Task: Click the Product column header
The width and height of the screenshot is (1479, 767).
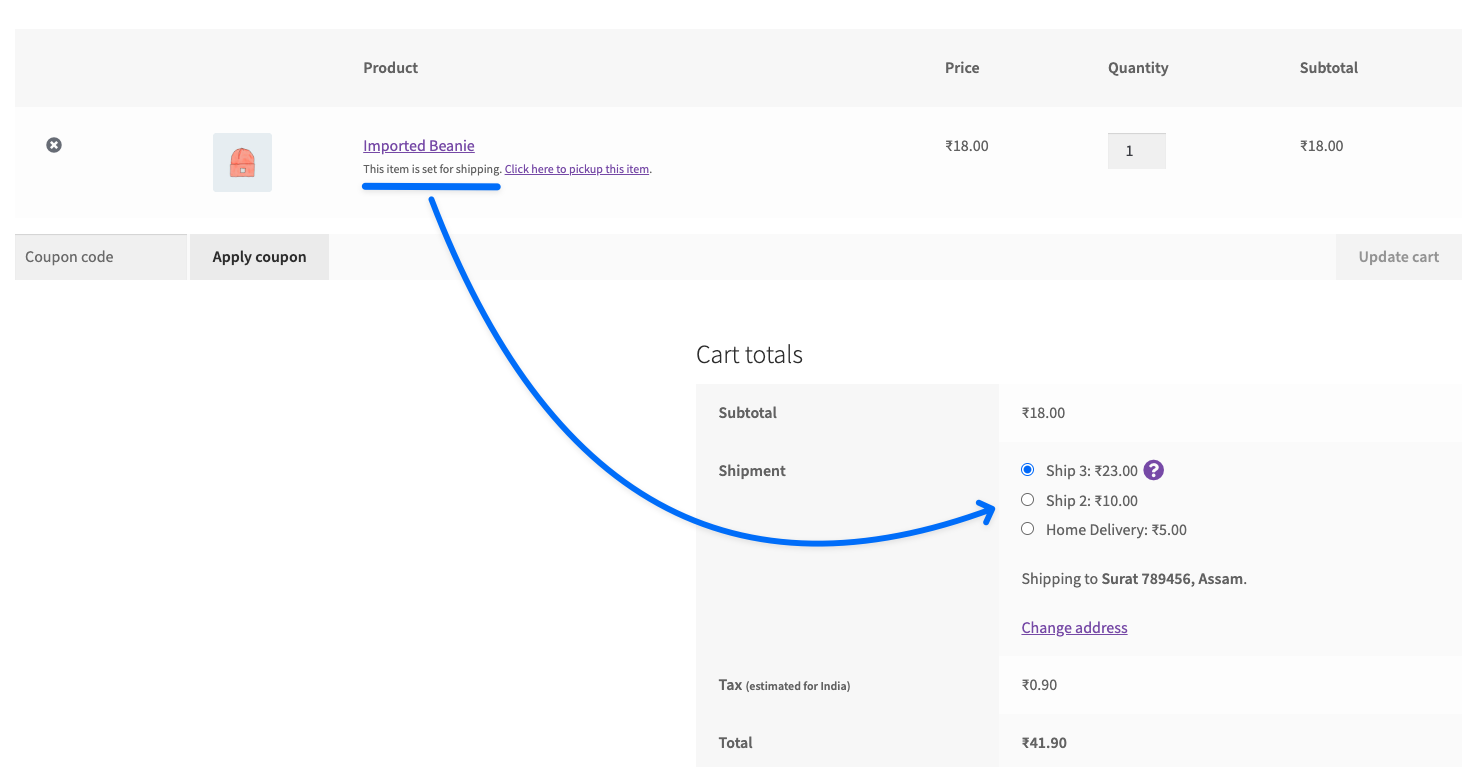Action: (390, 68)
